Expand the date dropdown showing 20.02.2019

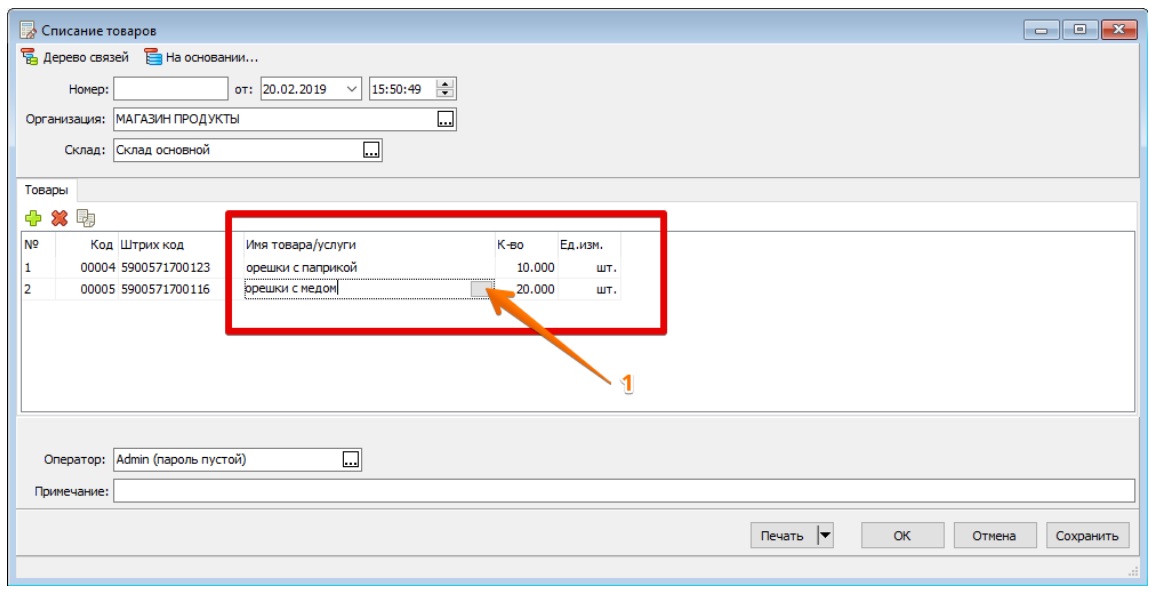[352, 90]
